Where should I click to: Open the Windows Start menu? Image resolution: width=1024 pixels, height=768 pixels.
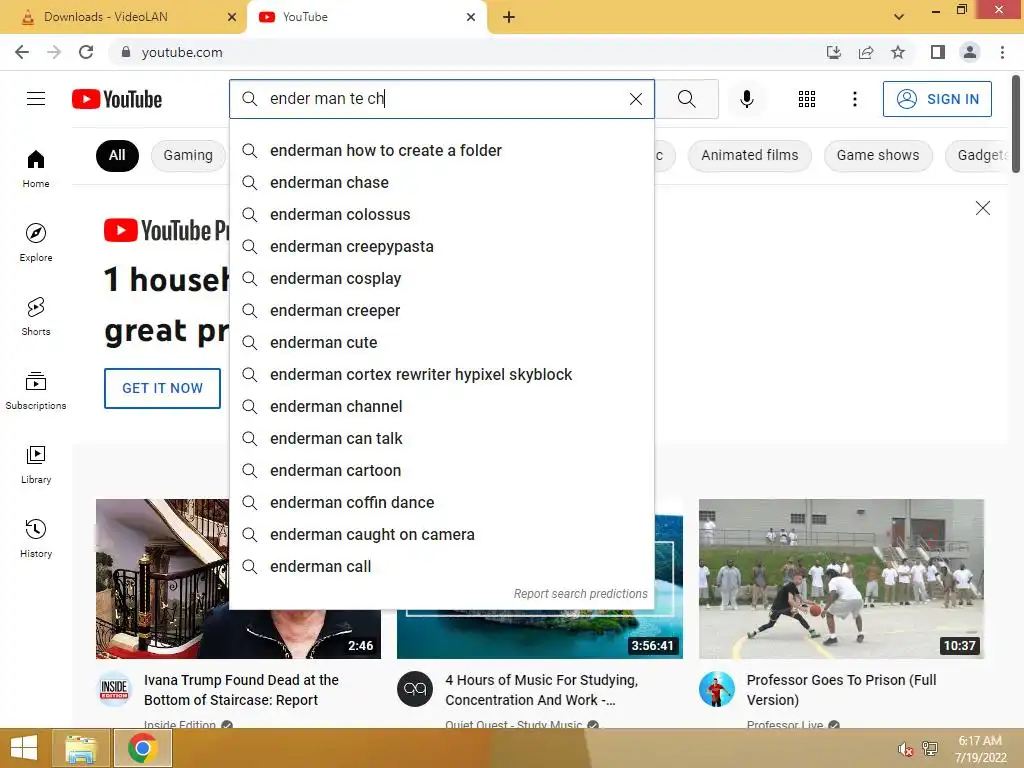(24, 748)
